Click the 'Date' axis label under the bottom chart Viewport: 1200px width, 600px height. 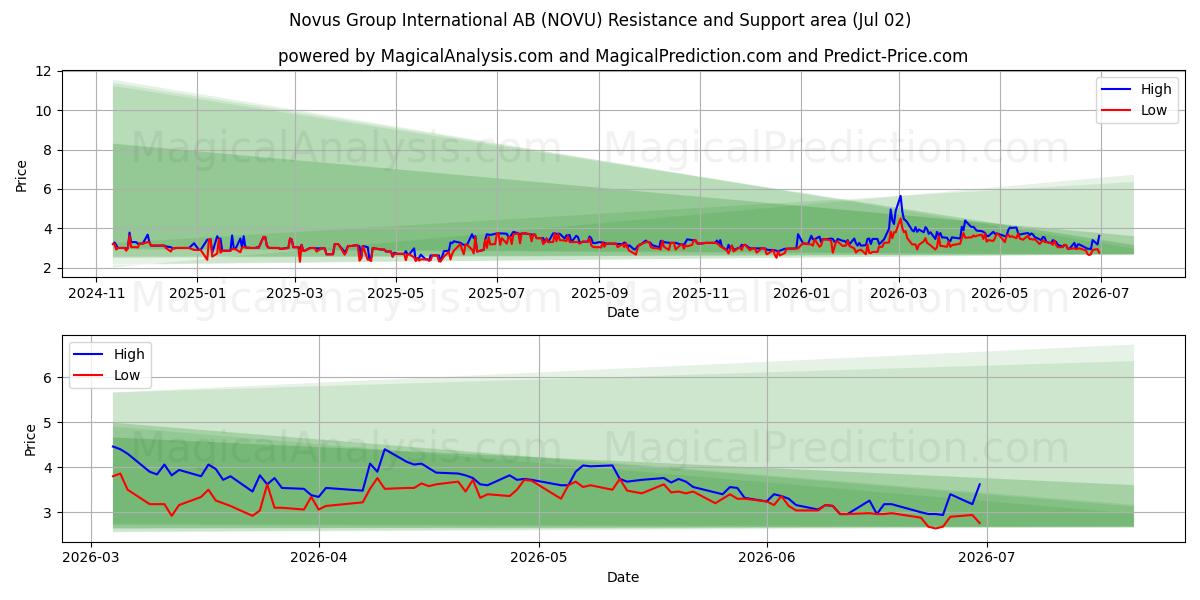(623, 577)
